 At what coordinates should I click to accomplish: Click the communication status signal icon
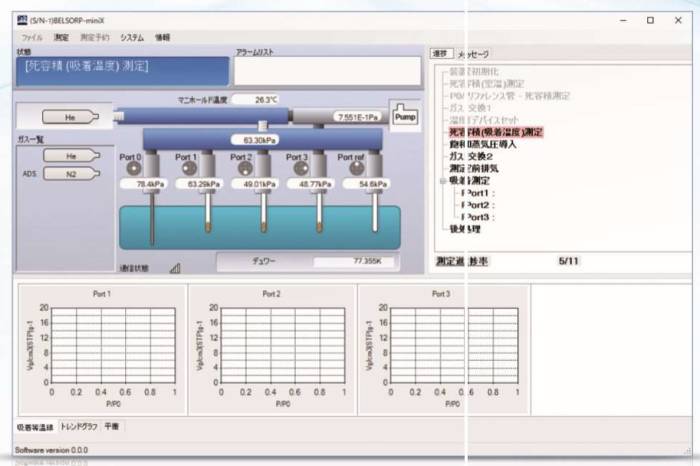[x=175, y=268]
